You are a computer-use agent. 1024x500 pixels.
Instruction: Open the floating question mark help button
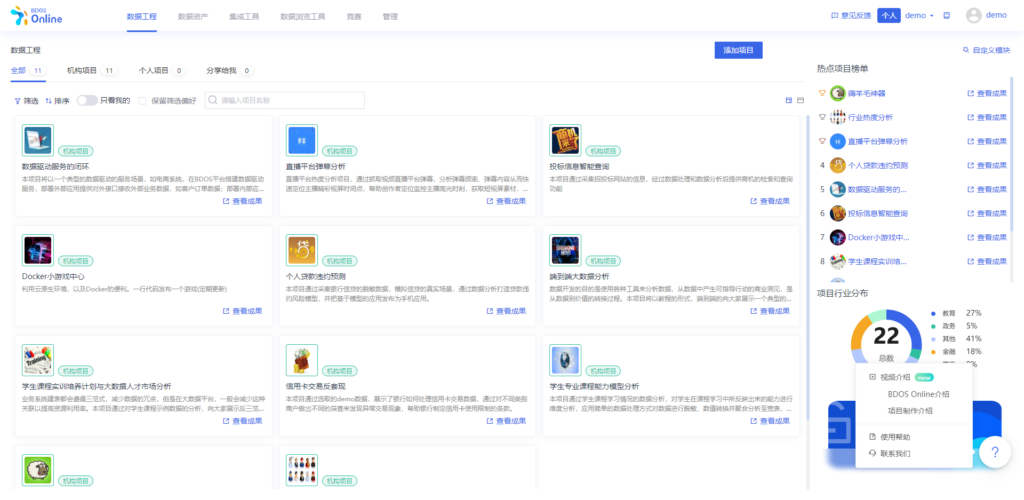click(x=995, y=452)
